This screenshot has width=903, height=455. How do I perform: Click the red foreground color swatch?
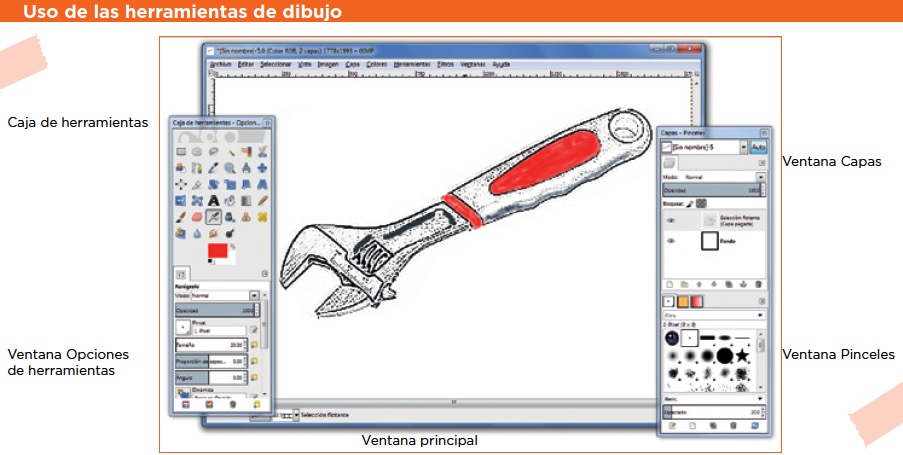click(218, 251)
